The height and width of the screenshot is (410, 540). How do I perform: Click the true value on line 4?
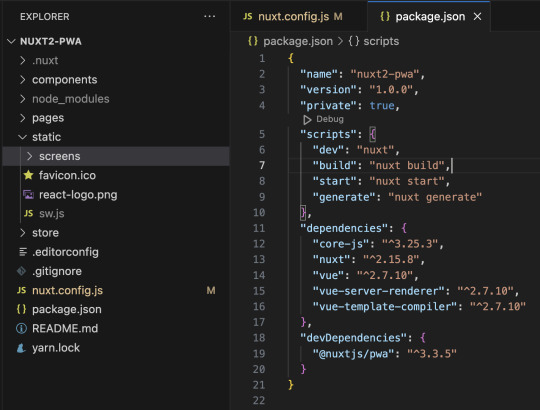(382, 105)
